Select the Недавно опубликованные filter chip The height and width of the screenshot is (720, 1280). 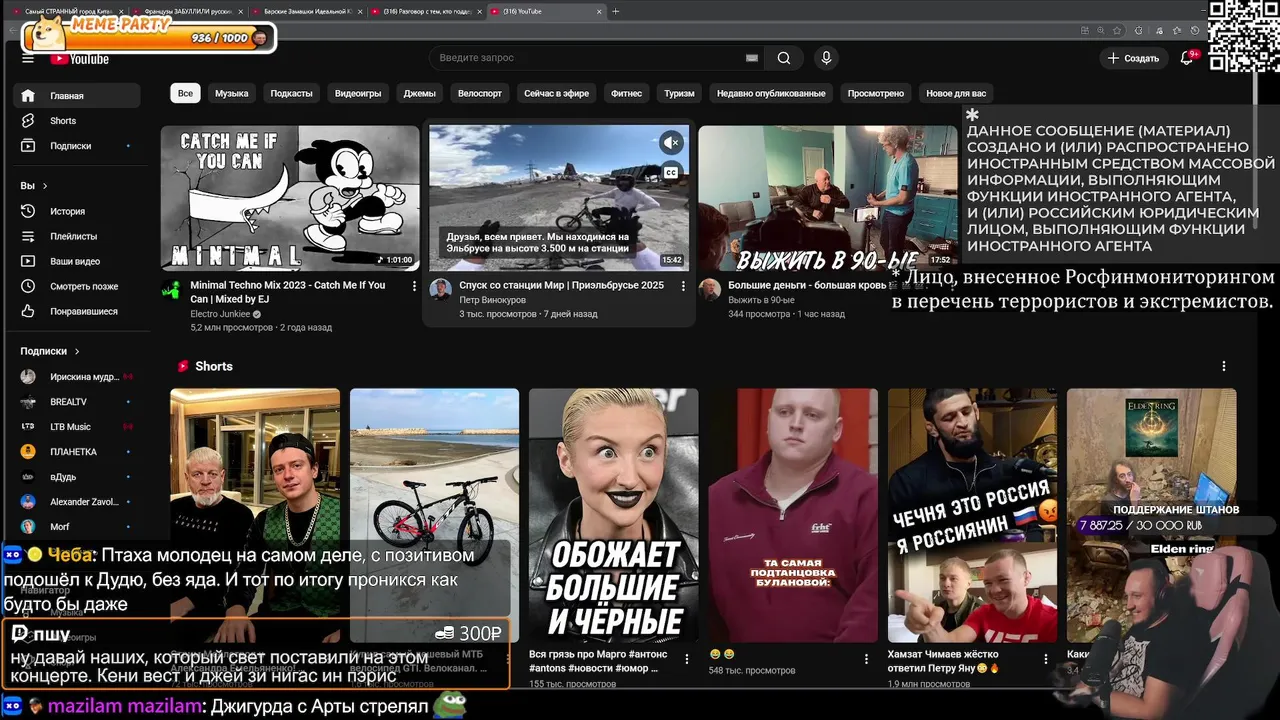tap(771, 93)
